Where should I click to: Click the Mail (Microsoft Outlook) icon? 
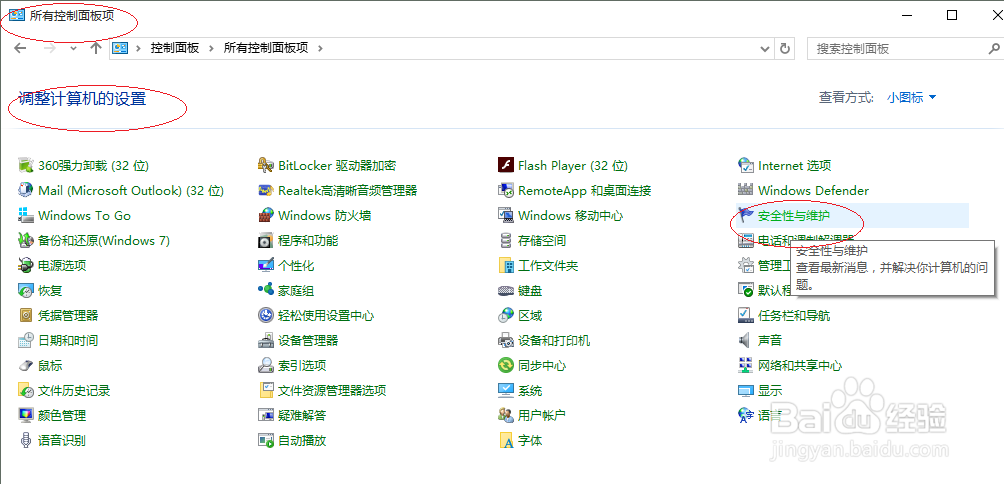26,191
